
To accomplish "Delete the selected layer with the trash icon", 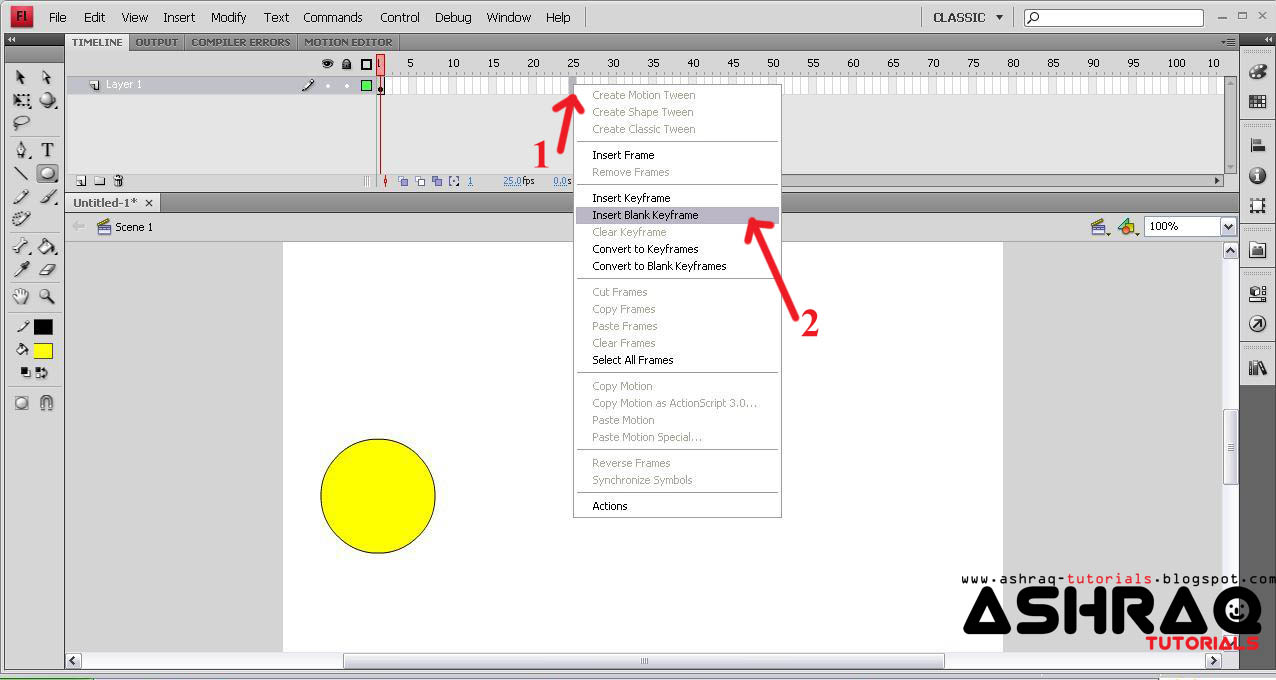I will 118,180.
